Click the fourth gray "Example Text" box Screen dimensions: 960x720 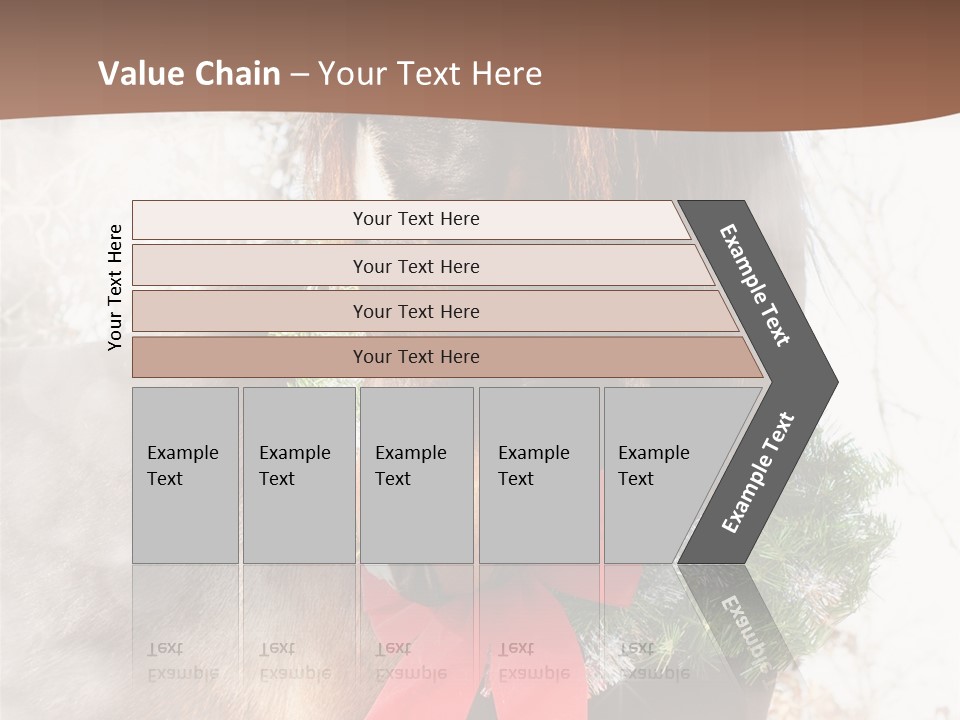(539, 475)
